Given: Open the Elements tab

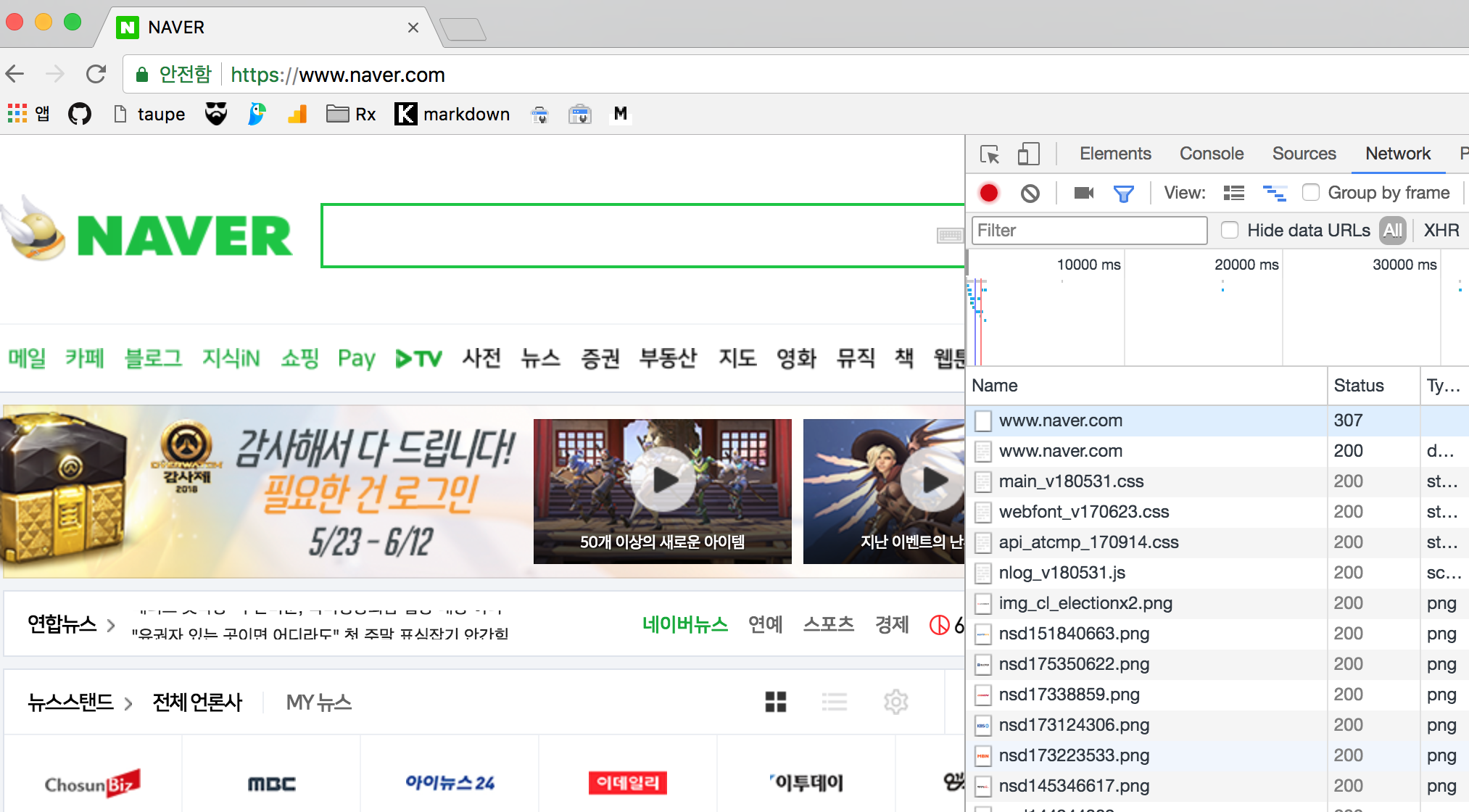Looking at the screenshot, I should (1115, 154).
